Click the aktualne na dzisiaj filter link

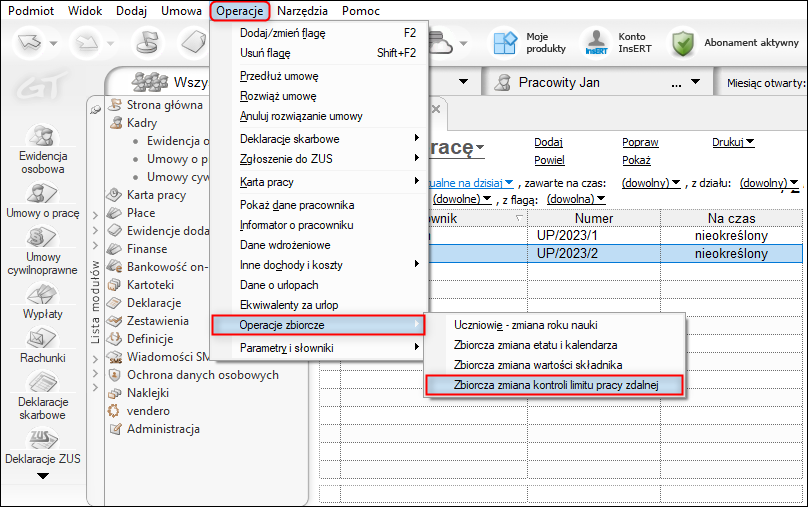470,183
